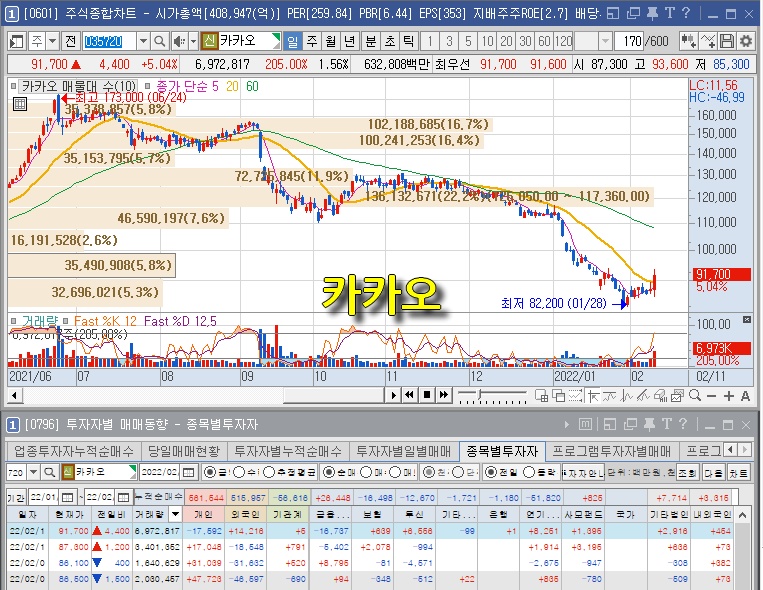
Task: Open the dropdown arrow beside the speaker icon
Action: click(193, 41)
